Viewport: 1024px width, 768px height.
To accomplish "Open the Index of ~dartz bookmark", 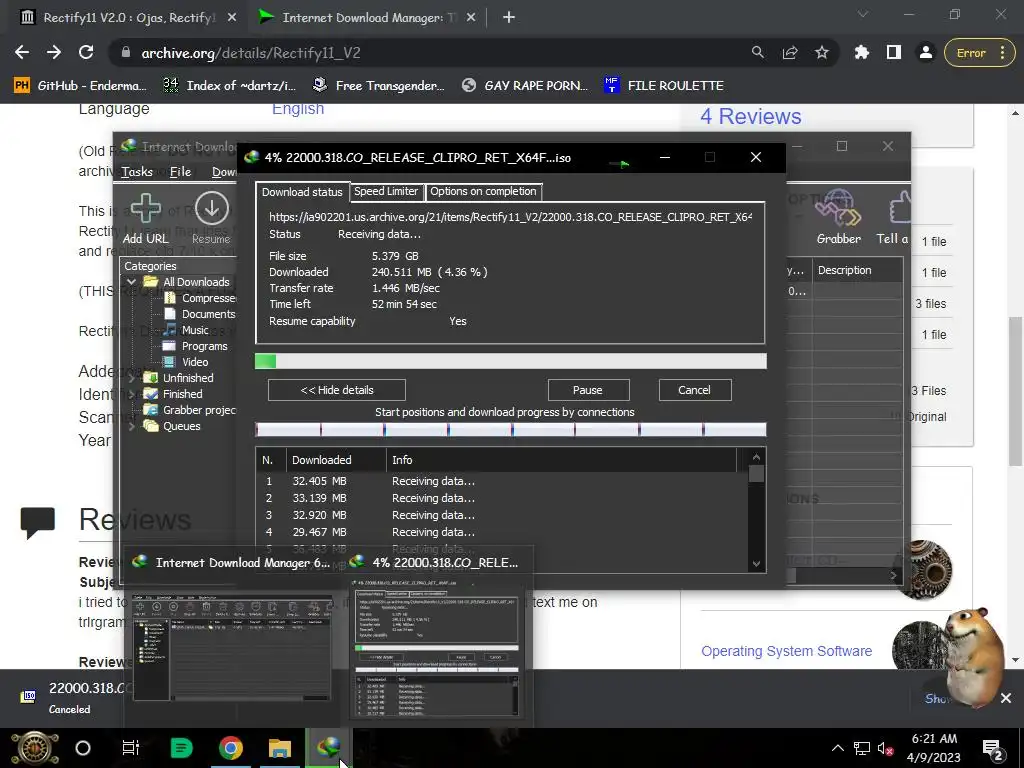I will (x=229, y=86).
